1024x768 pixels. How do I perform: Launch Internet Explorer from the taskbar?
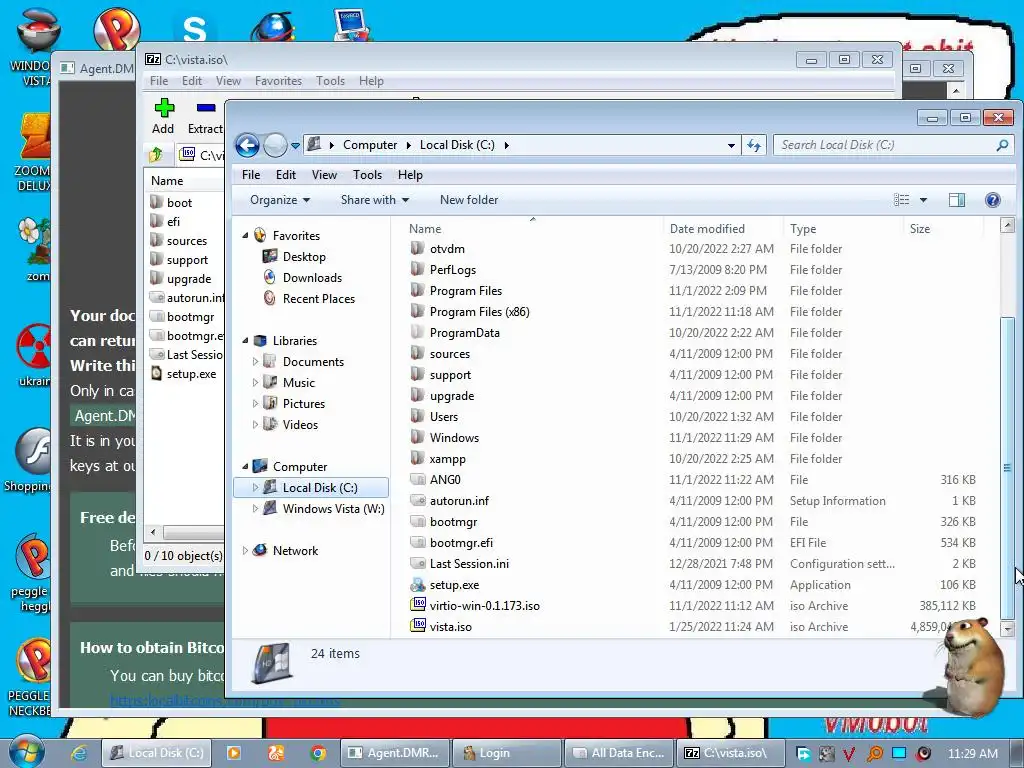pyautogui.click(x=78, y=753)
